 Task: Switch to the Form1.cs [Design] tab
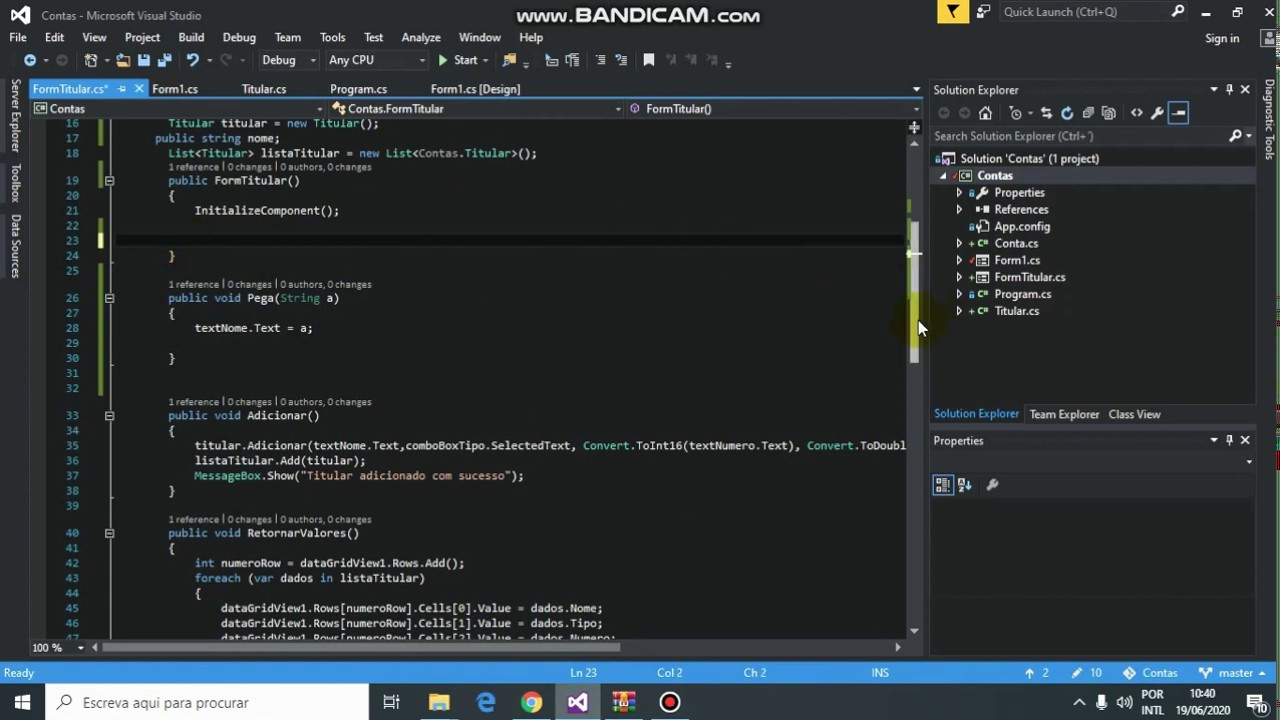[475, 89]
